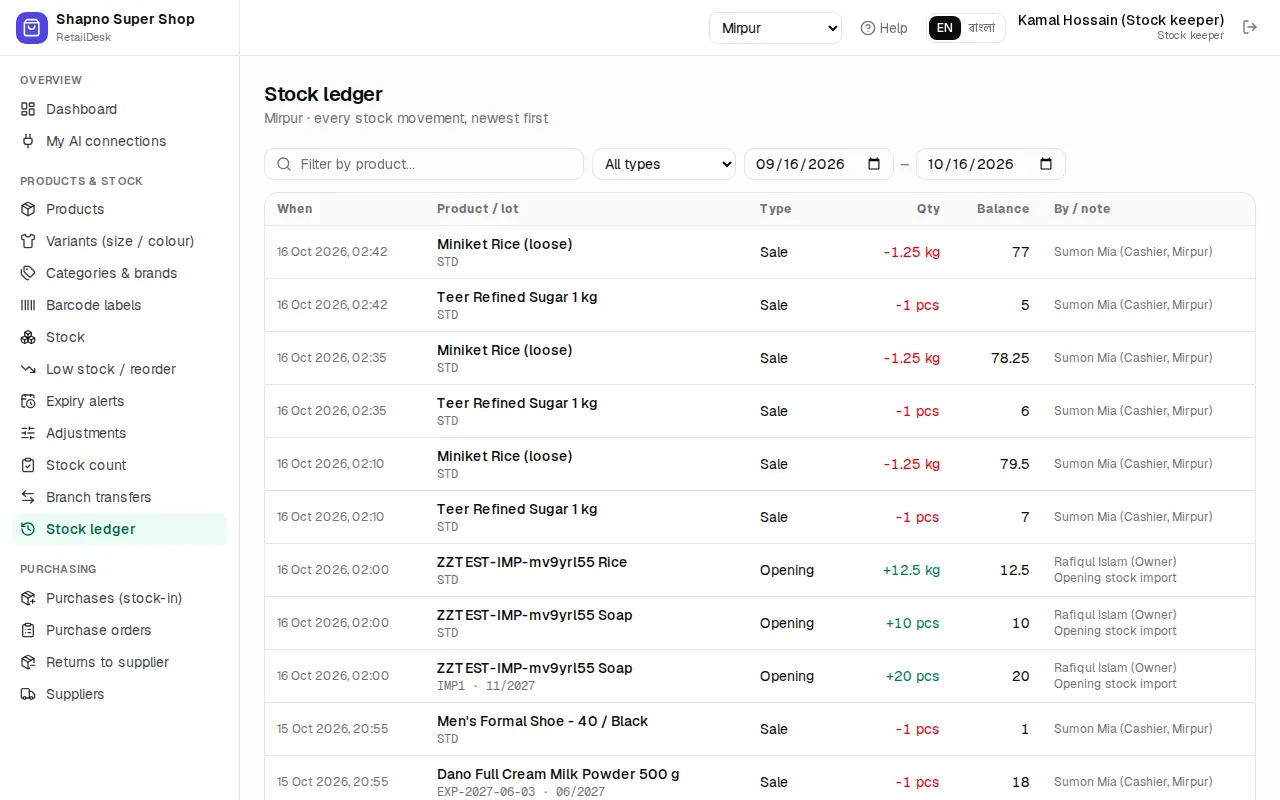Viewport: 1280px width, 800px height.
Task: Click the 78.25 balance value
Action: coord(1010,358)
